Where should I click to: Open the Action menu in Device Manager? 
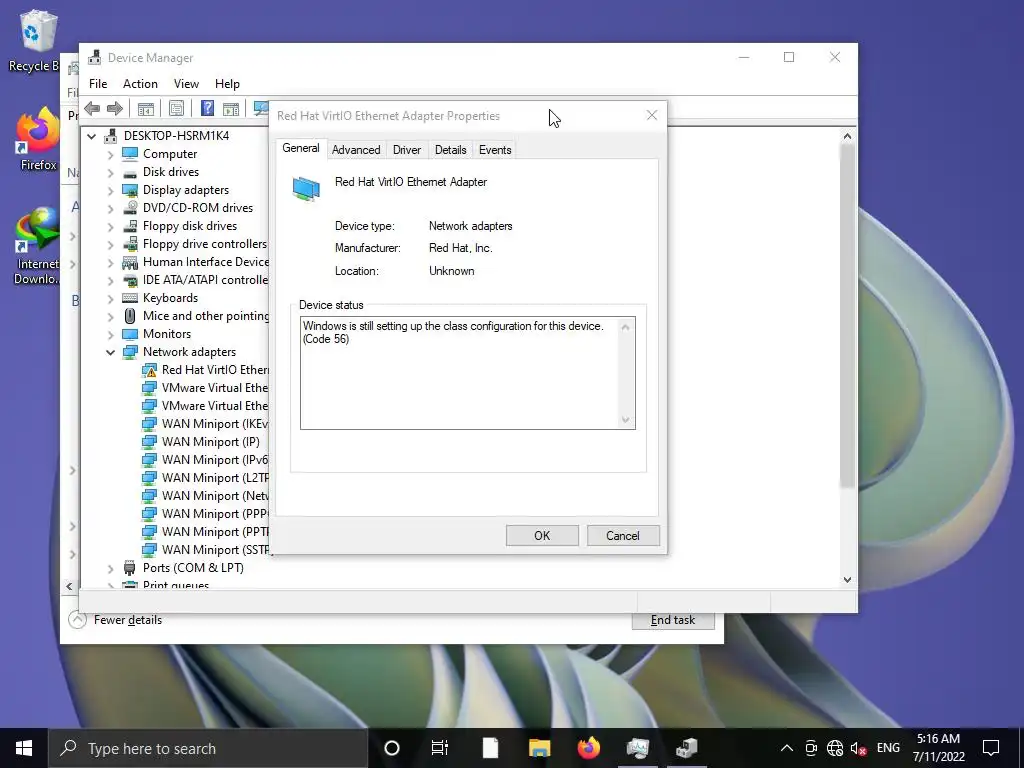pyautogui.click(x=140, y=84)
